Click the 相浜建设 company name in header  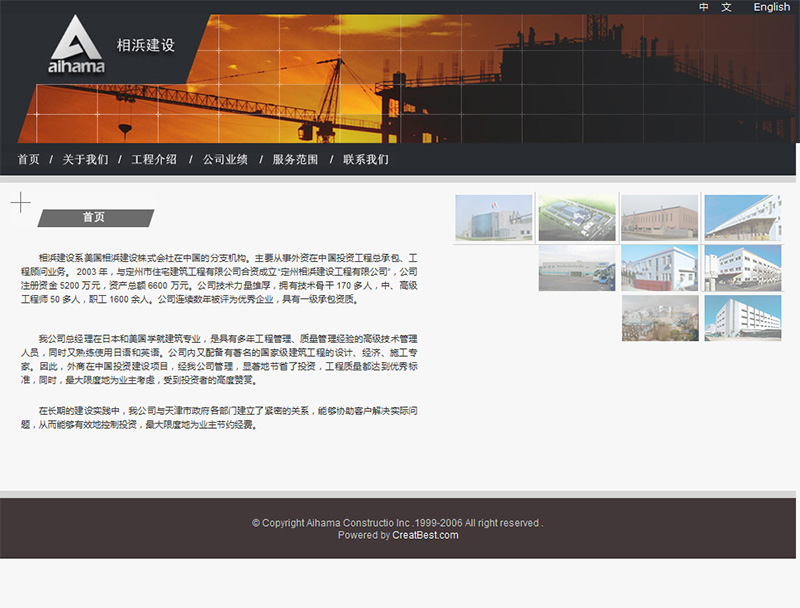coord(146,45)
